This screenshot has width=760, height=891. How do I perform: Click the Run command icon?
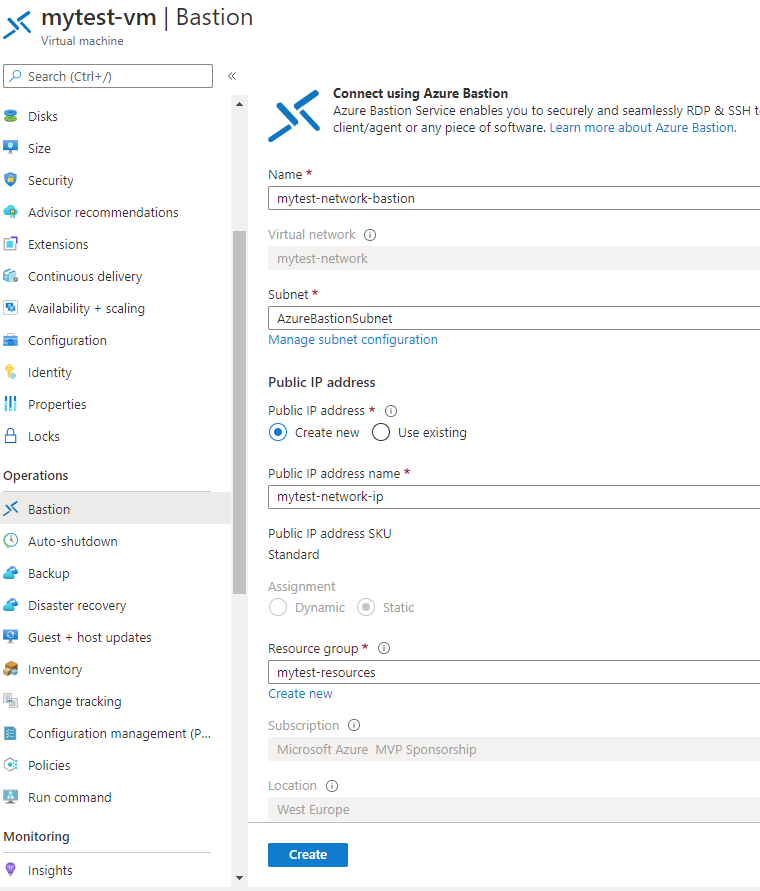coord(10,797)
